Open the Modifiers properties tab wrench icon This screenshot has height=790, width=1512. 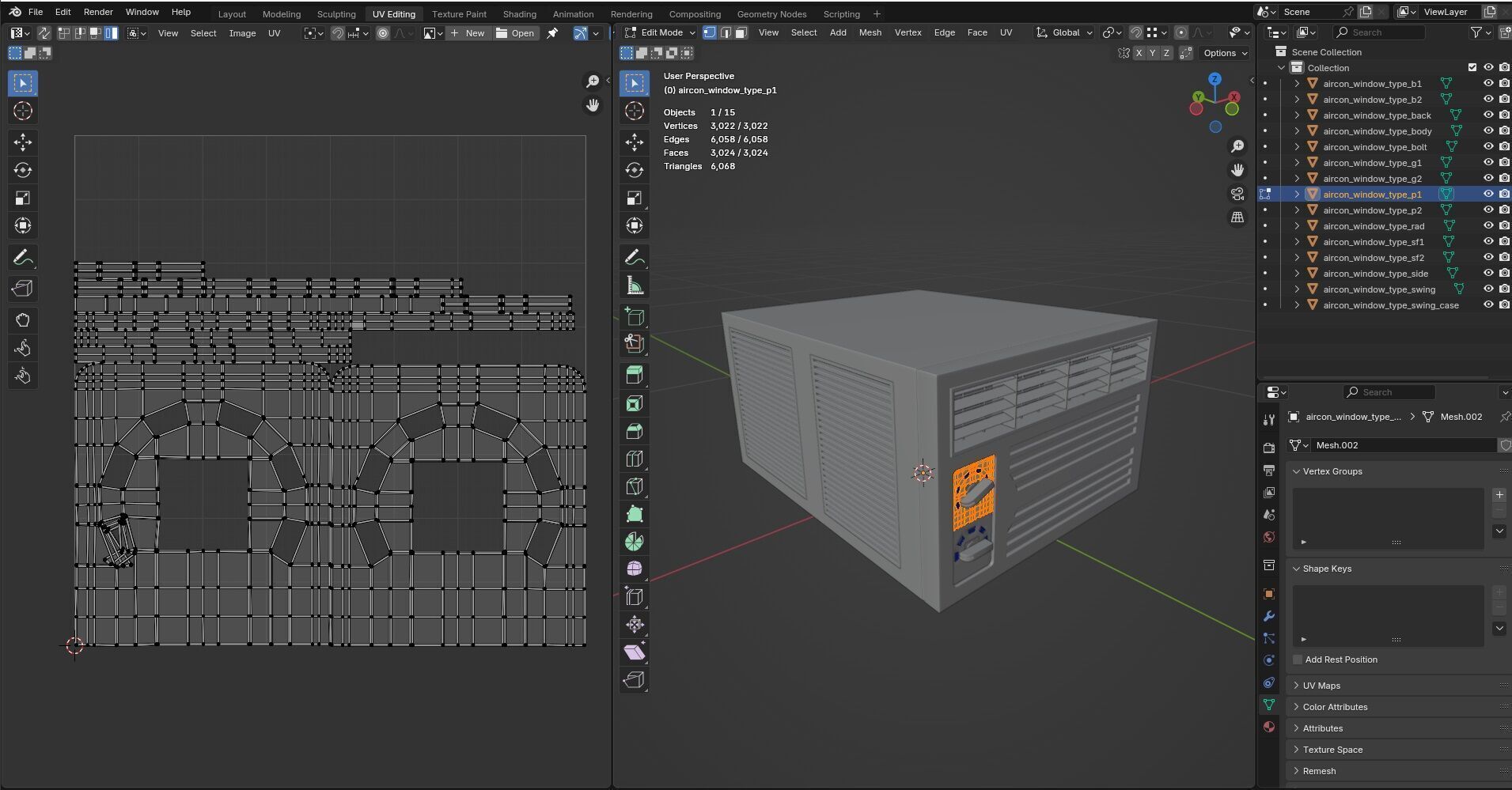pyautogui.click(x=1269, y=616)
